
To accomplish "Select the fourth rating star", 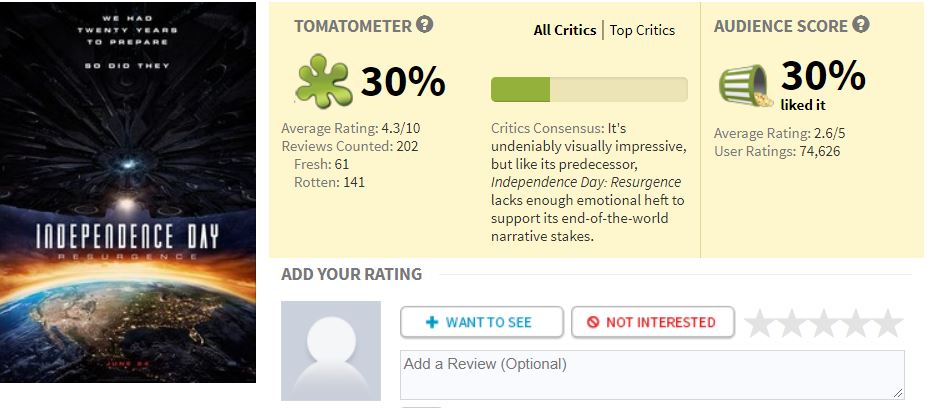I will click(855, 323).
